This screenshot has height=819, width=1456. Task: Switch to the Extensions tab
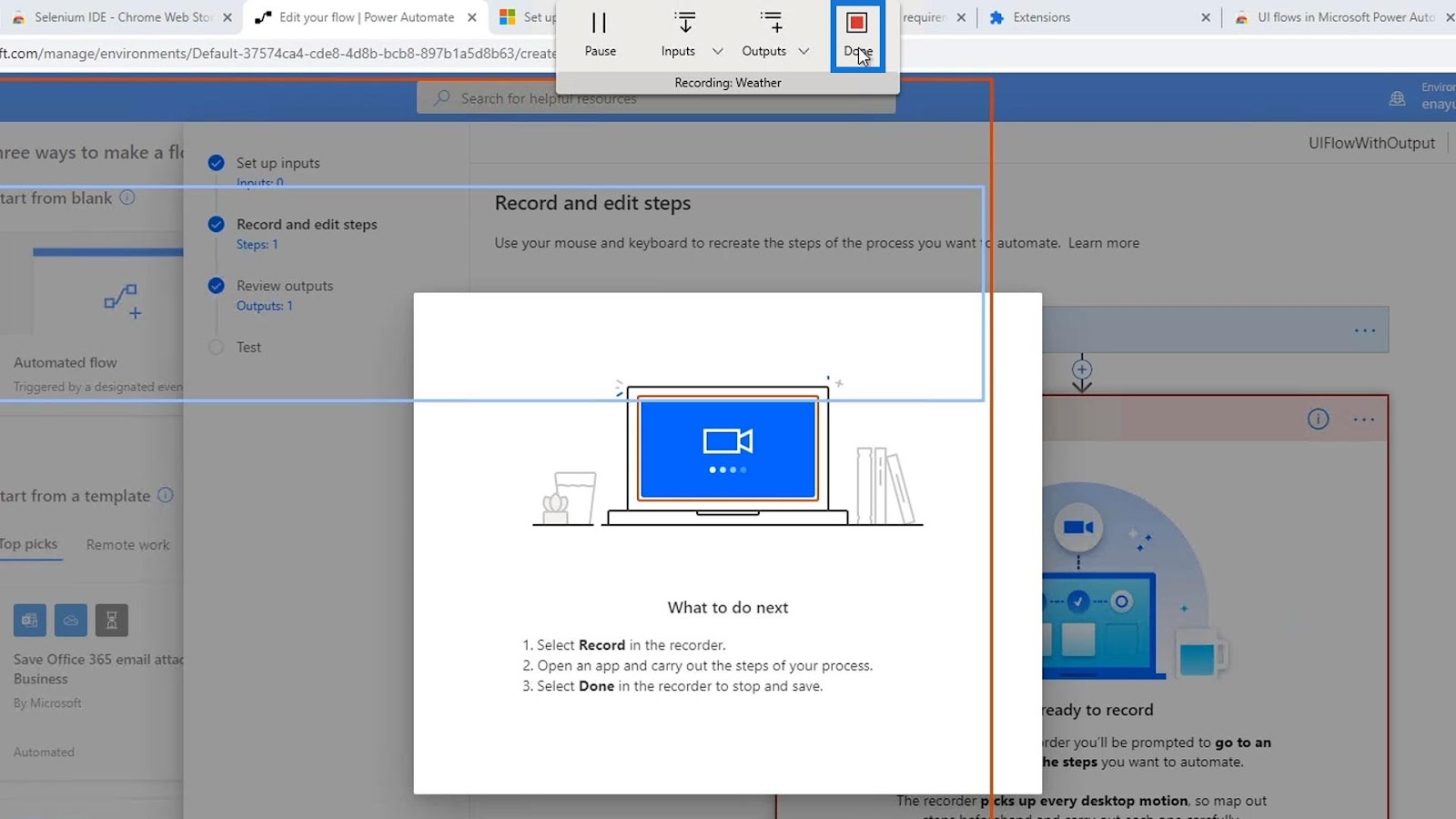(1041, 17)
